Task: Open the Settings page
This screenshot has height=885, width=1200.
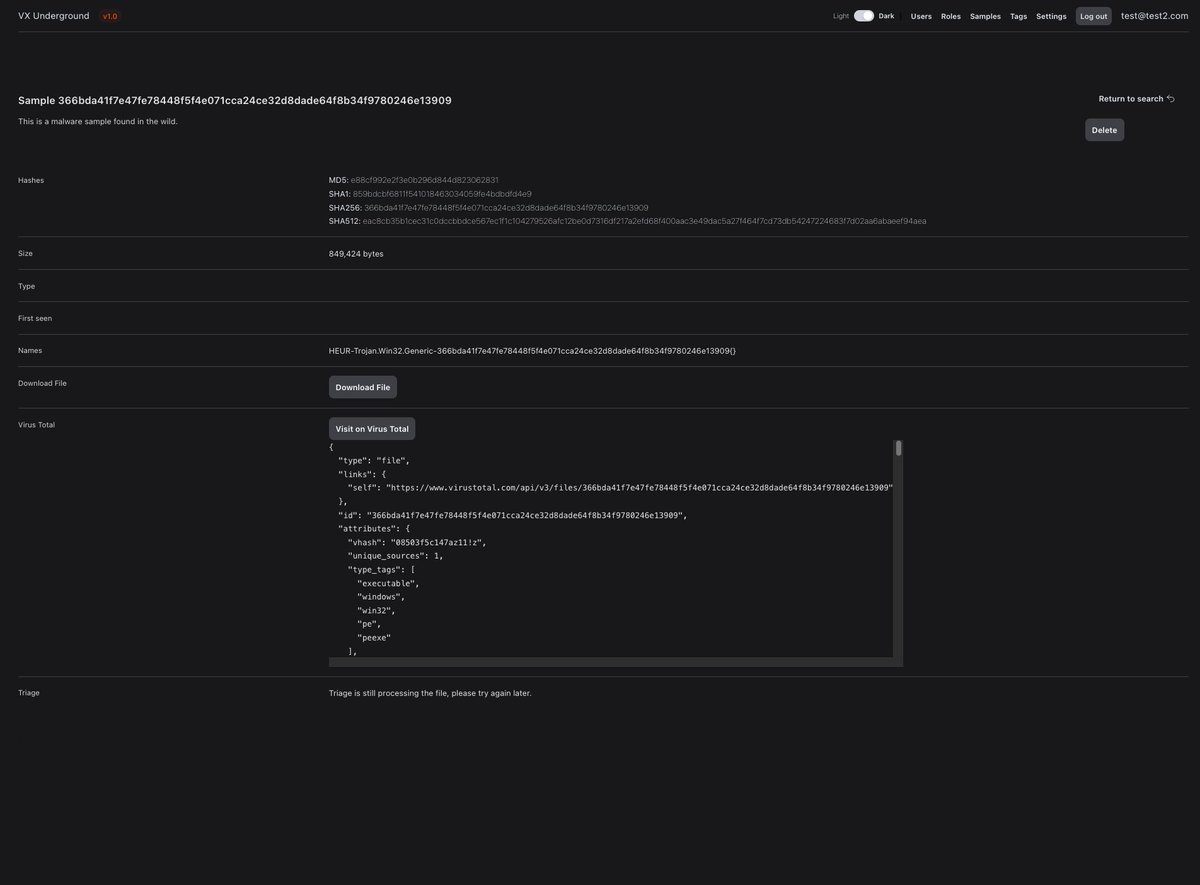Action: (1050, 16)
